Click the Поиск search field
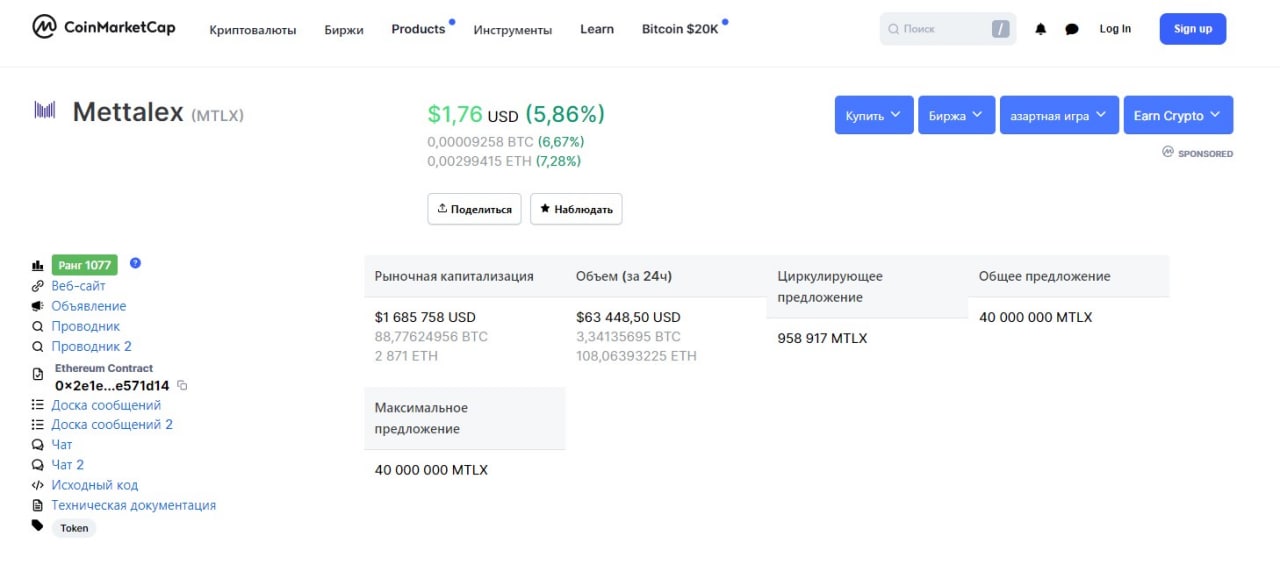This screenshot has width=1280, height=579. tap(948, 29)
